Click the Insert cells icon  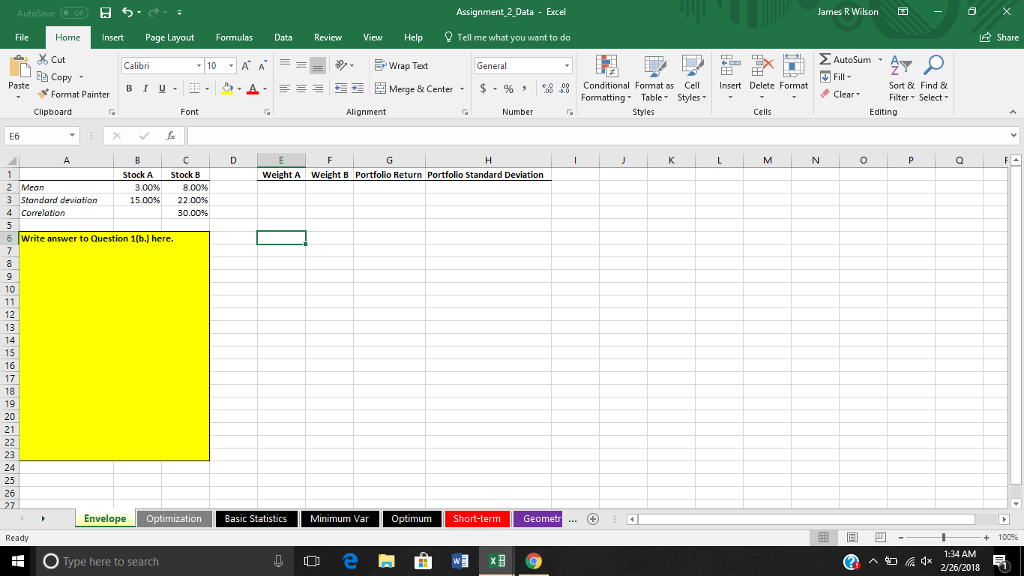(x=730, y=65)
